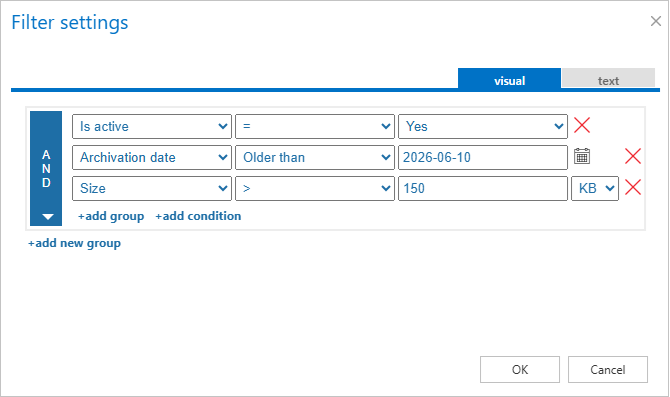Screen dimensions: 670x397
Task: Open the calendar date picker
Action: point(582,156)
